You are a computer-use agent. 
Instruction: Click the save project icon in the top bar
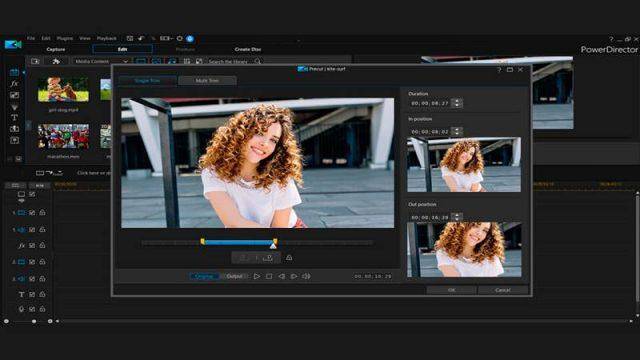click(130, 38)
